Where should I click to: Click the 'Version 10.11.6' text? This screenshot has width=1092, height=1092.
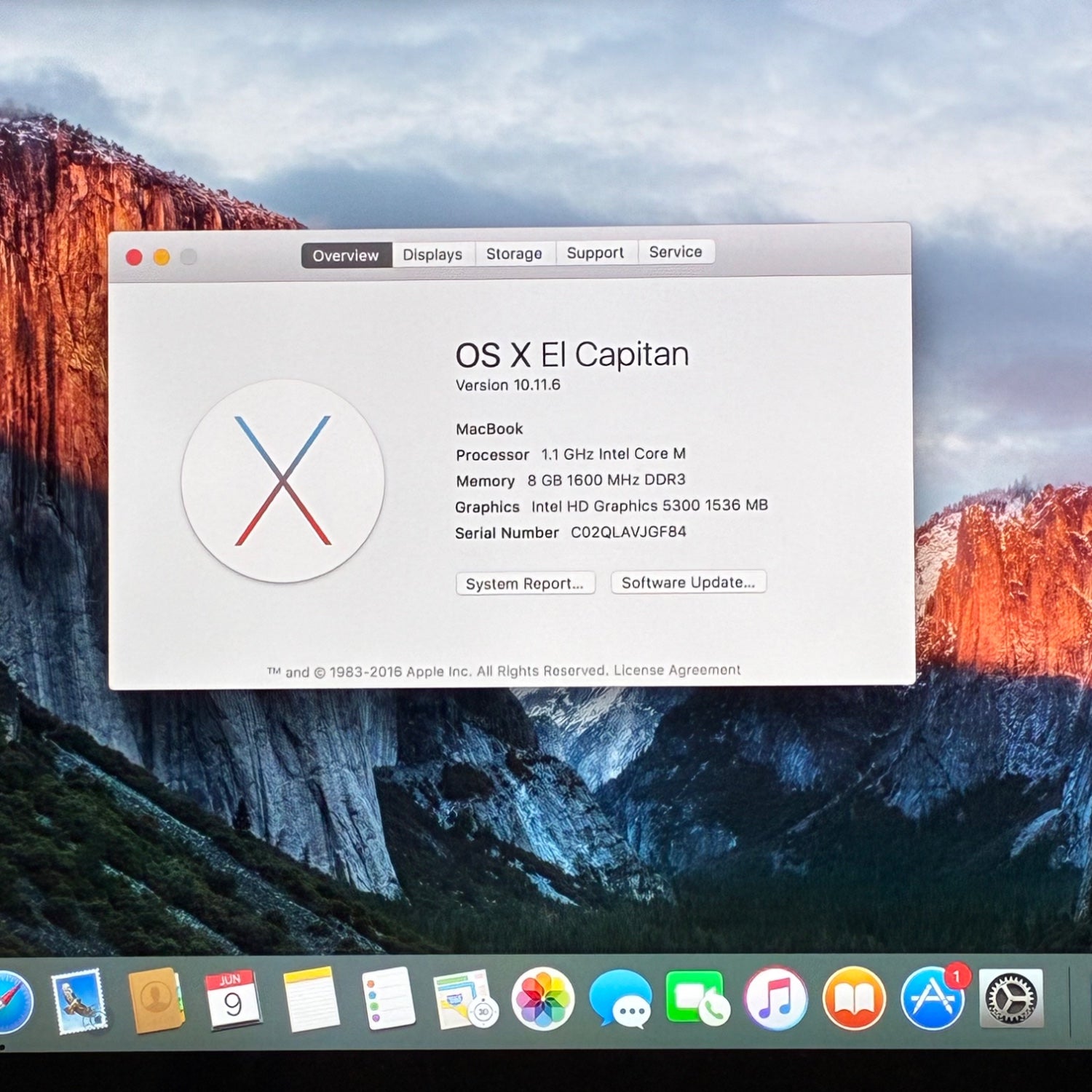pyautogui.click(x=508, y=385)
